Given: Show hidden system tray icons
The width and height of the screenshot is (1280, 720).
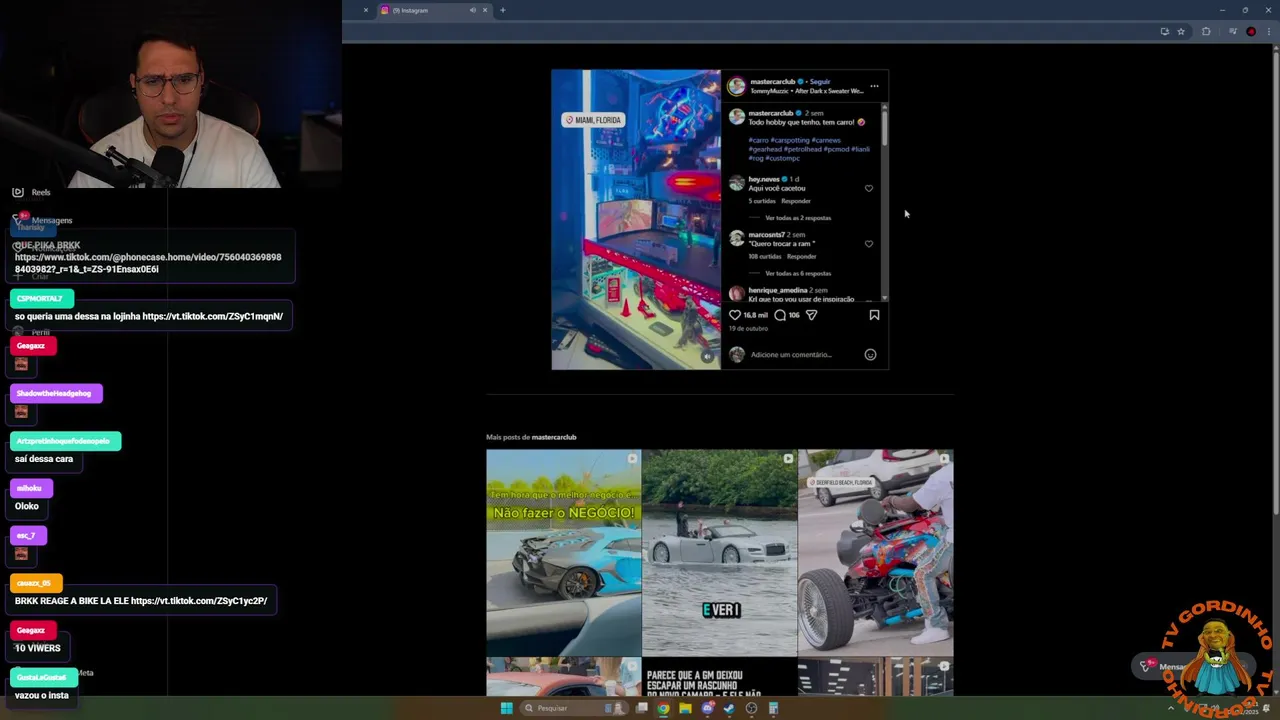Looking at the screenshot, I should coord(1171,708).
